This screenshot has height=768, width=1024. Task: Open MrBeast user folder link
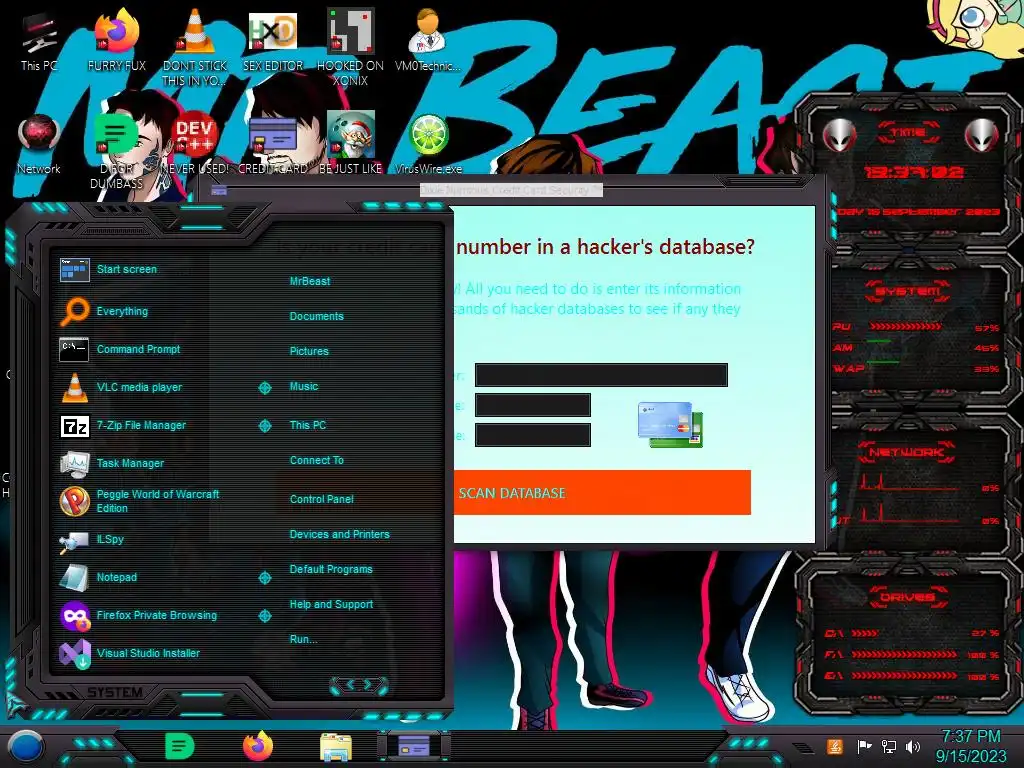310,281
